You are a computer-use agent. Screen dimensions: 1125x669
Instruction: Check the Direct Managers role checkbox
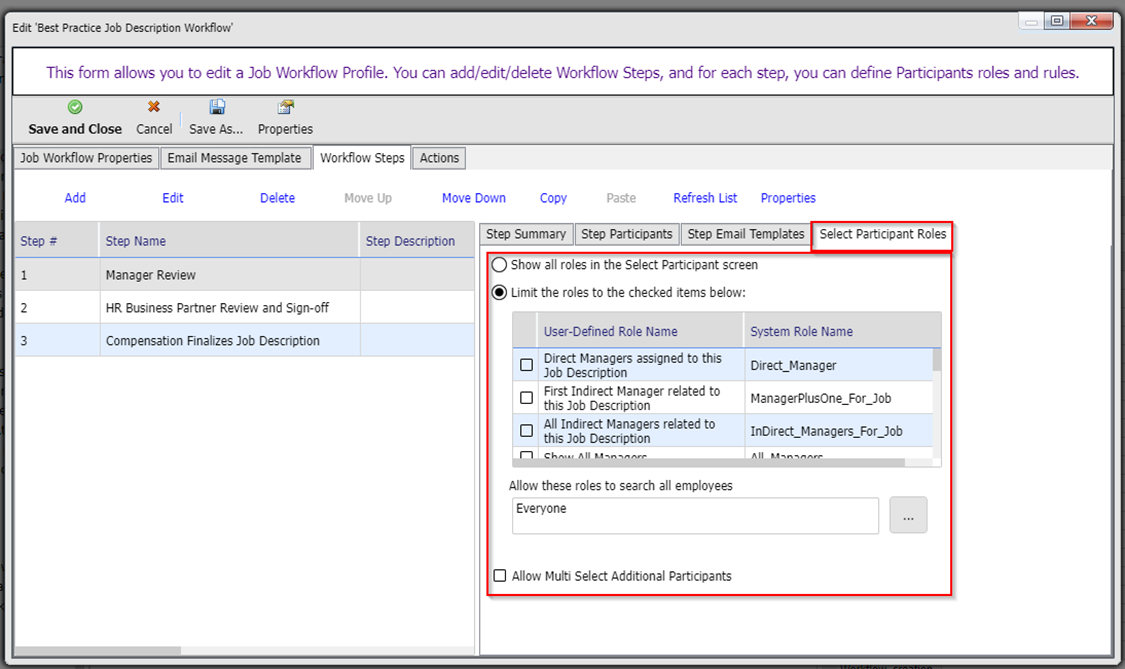click(527, 365)
